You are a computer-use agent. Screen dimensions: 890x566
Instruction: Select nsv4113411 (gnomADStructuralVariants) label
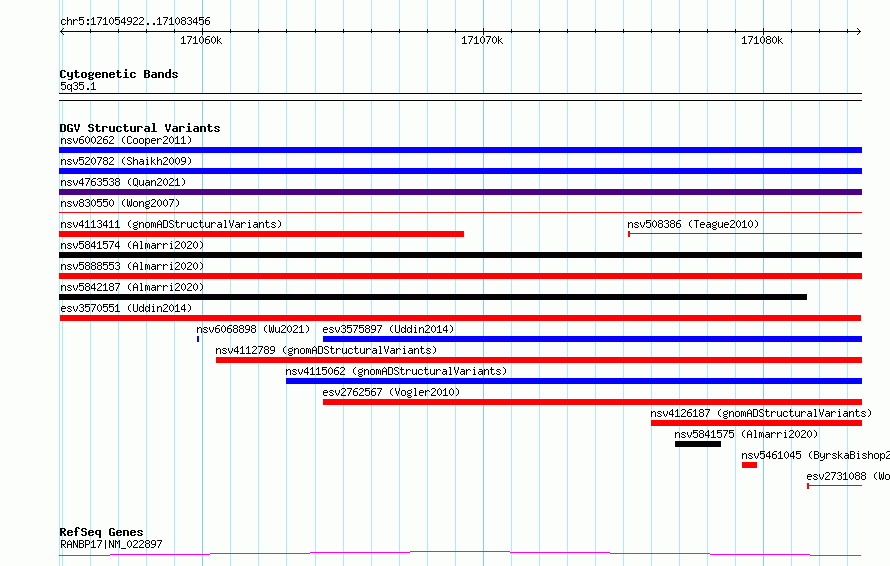(171, 224)
